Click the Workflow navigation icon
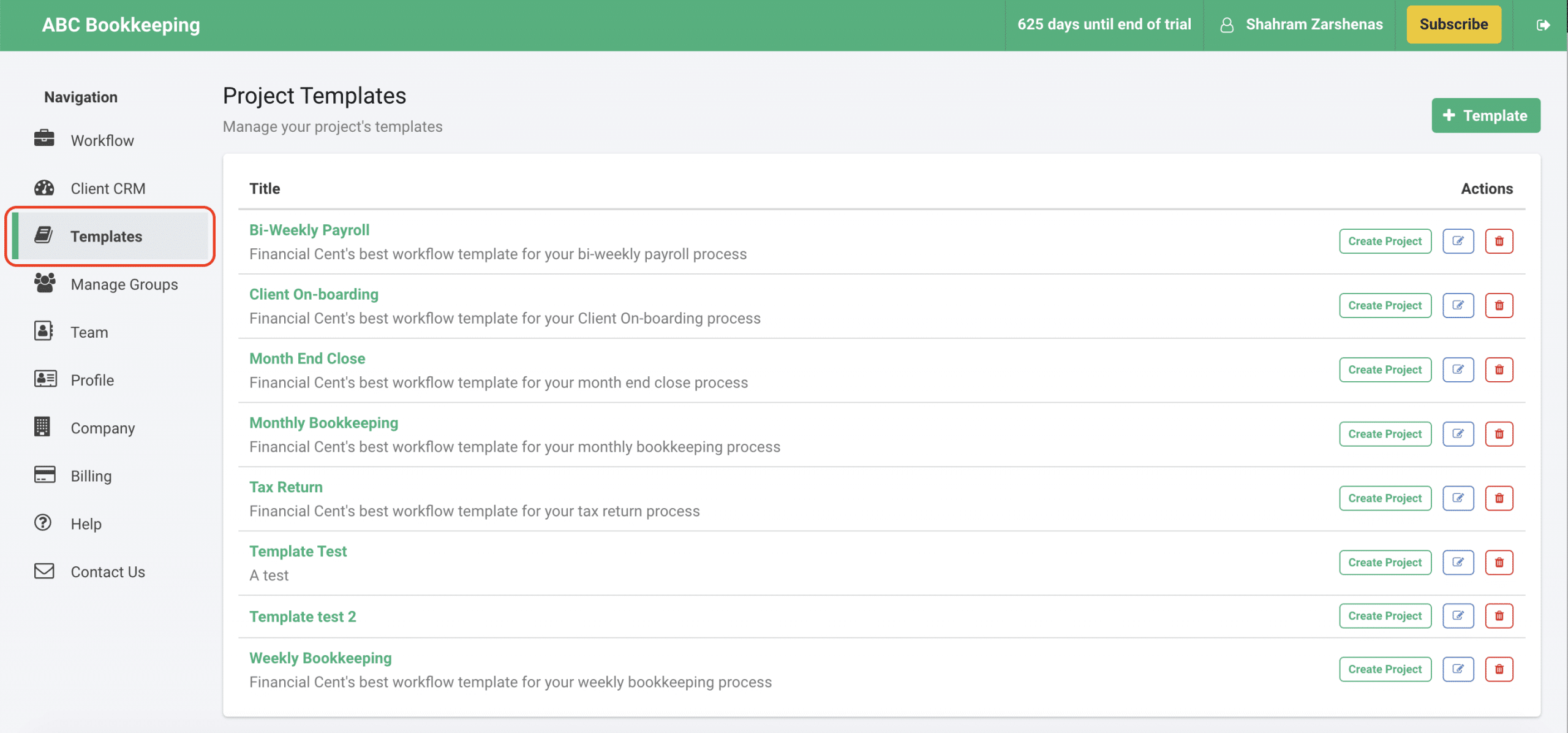This screenshot has width=1568, height=733. (44, 139)
